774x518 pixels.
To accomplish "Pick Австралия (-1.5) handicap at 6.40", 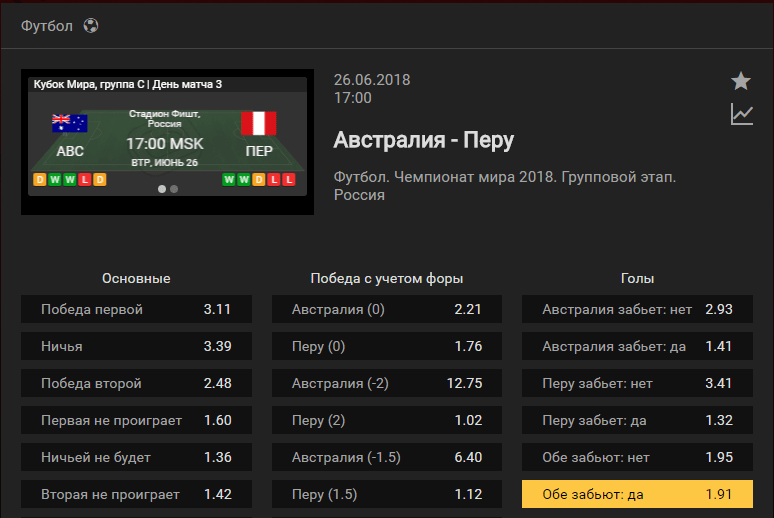I will (387, 457).
